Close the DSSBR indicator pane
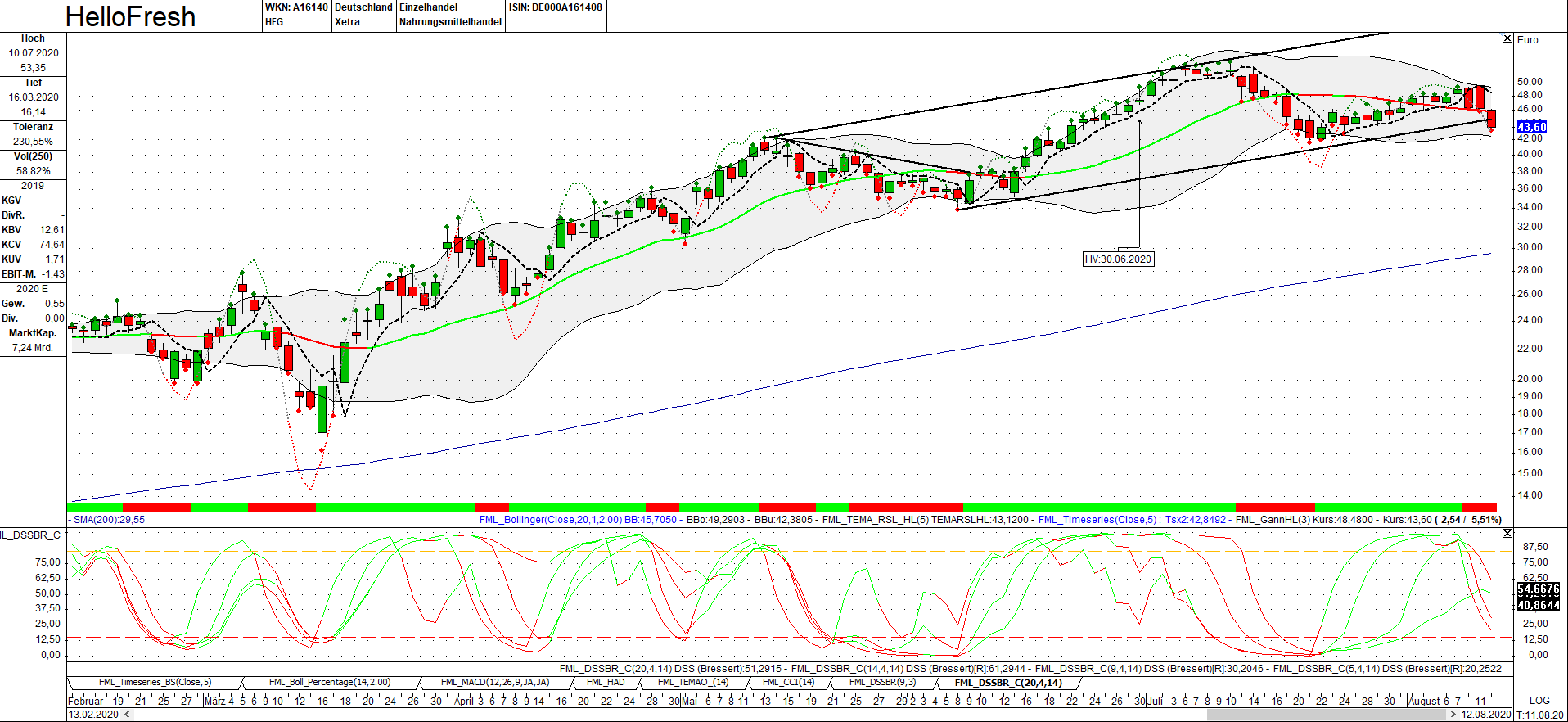 point(1507,534)
